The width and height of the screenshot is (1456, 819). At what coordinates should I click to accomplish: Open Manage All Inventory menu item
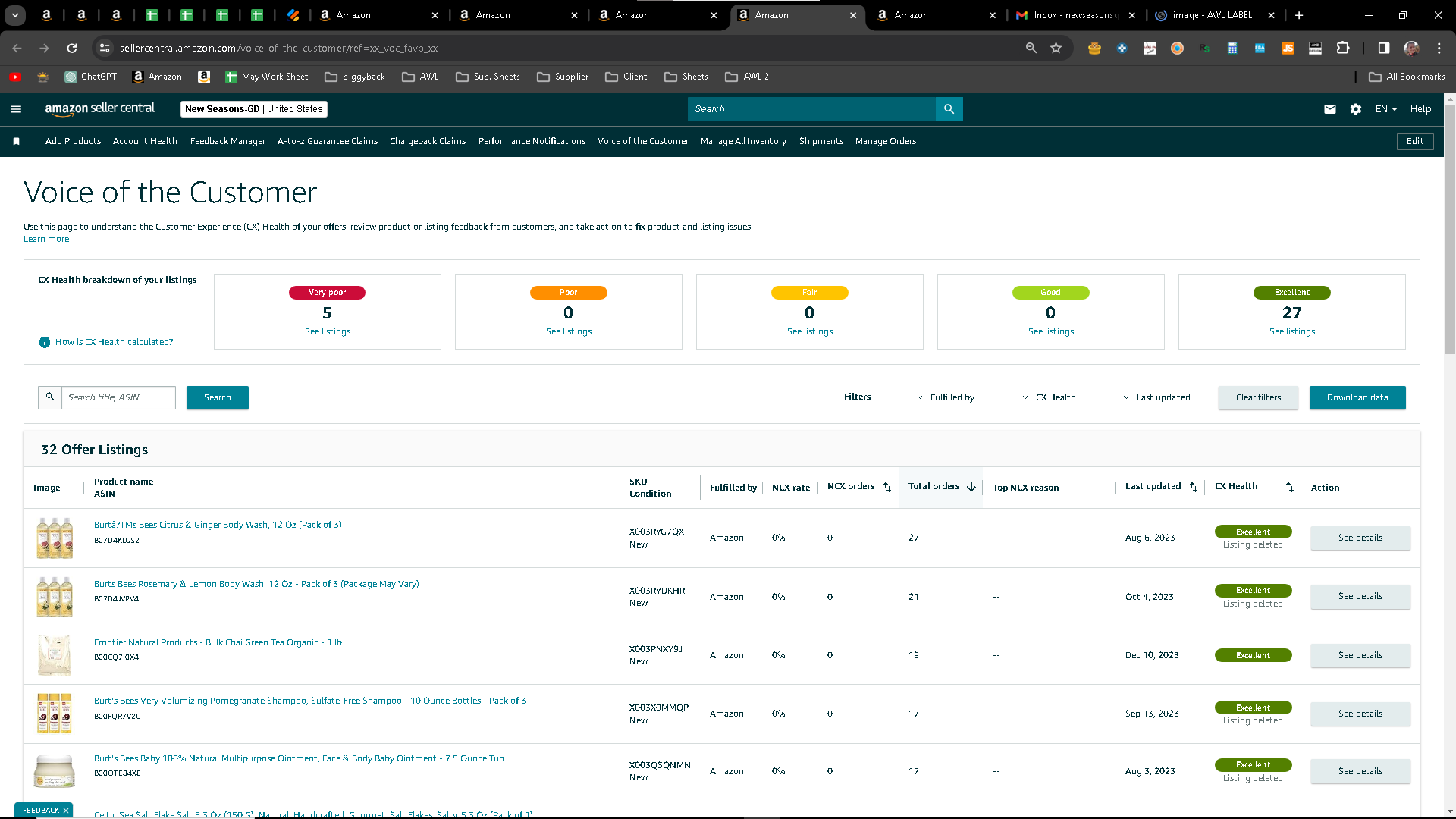click(x=743, y=141)
